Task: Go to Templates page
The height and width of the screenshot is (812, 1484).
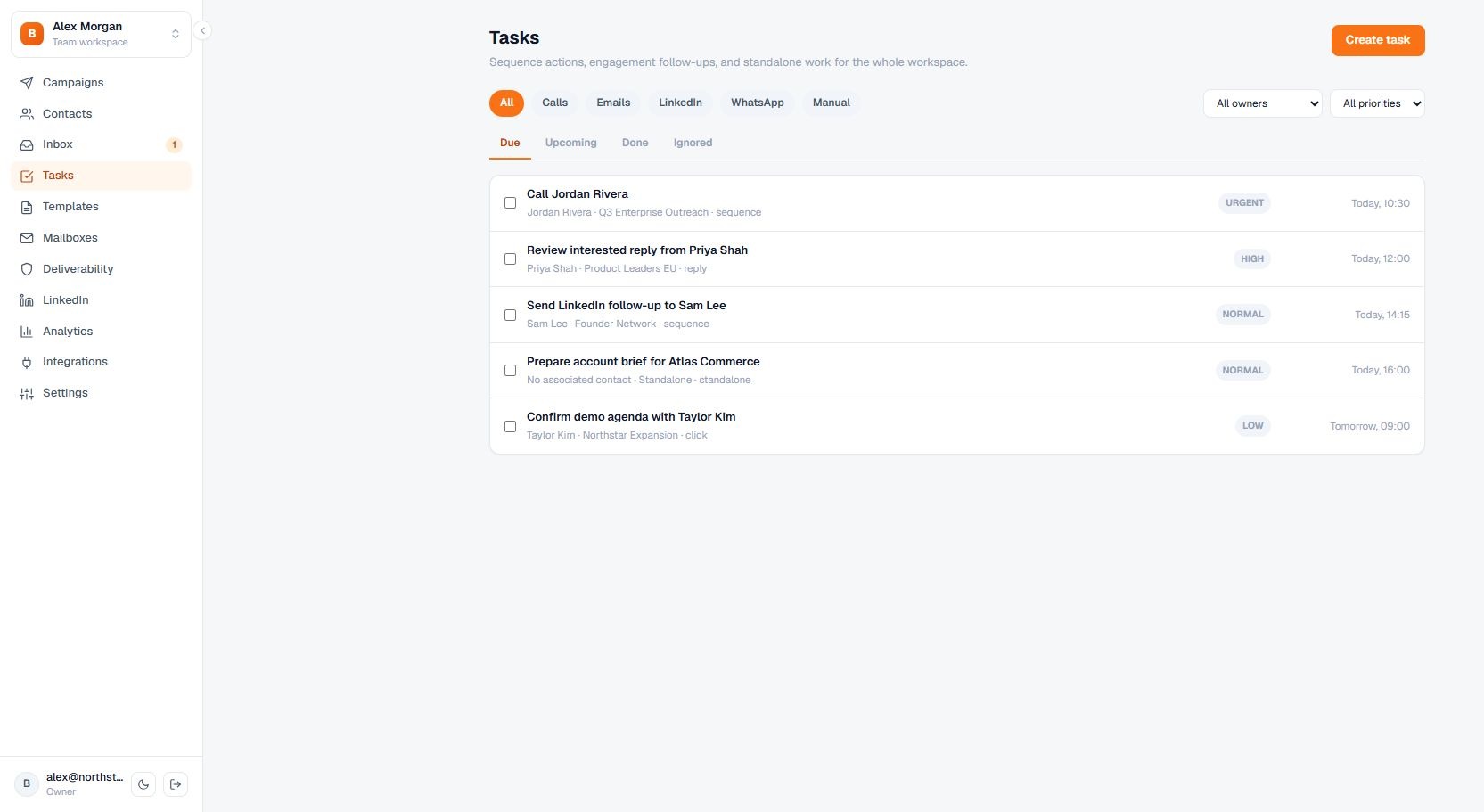Action: [101, 207]
